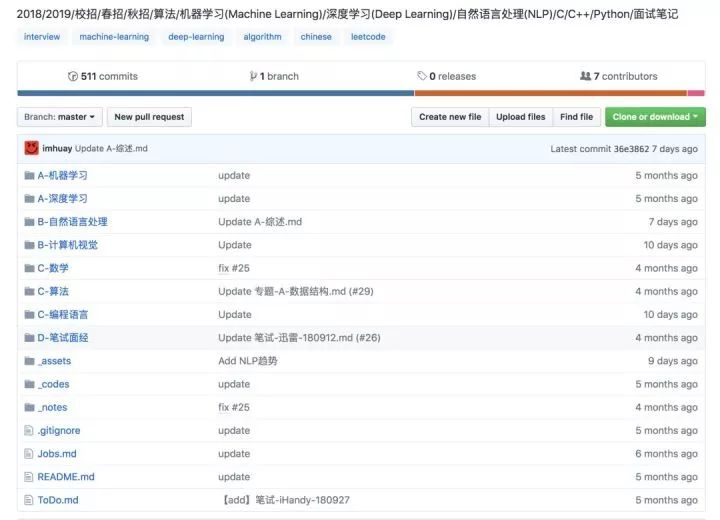Click the New pull request button
Screen dimensions: 720x520
coord(149,117)
